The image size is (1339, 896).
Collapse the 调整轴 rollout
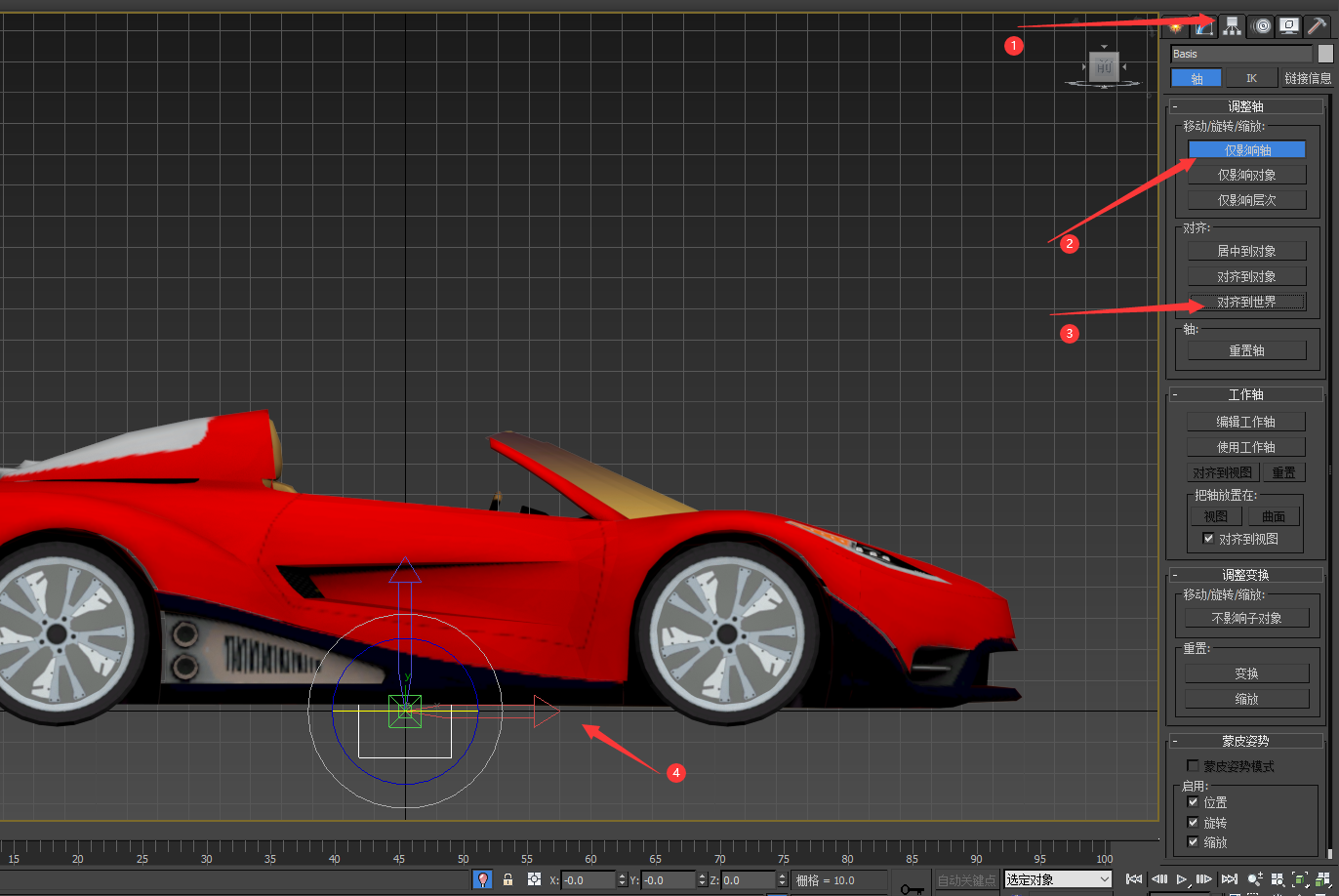(x=1245, y=106)
